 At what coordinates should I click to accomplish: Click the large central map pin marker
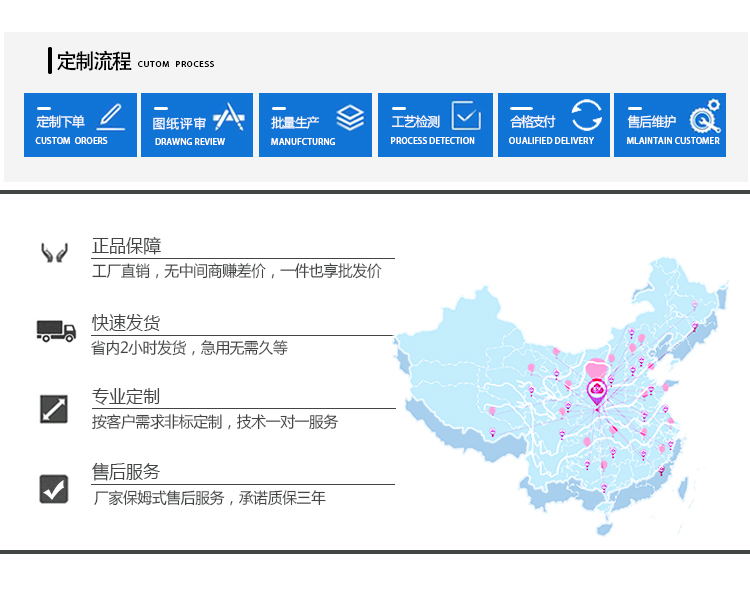click(596, 392)
